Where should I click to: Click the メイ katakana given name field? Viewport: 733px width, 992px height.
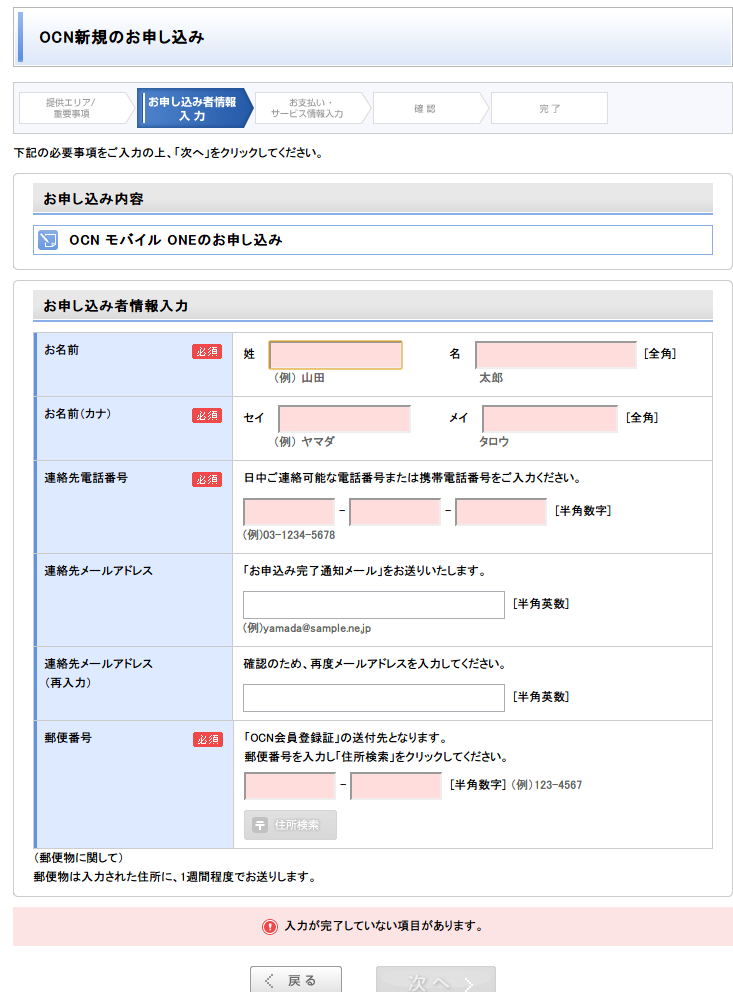(x=549, y=419)
